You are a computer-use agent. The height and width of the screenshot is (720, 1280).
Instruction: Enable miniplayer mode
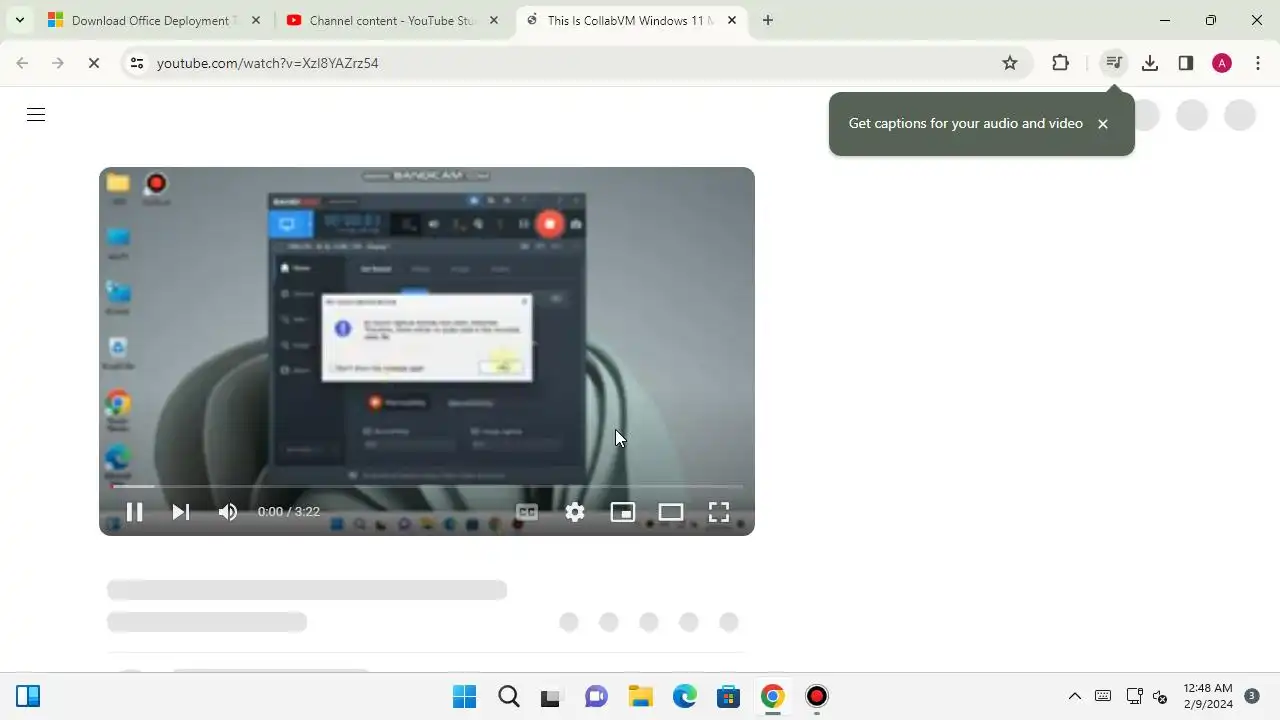(x=623, y=512)
